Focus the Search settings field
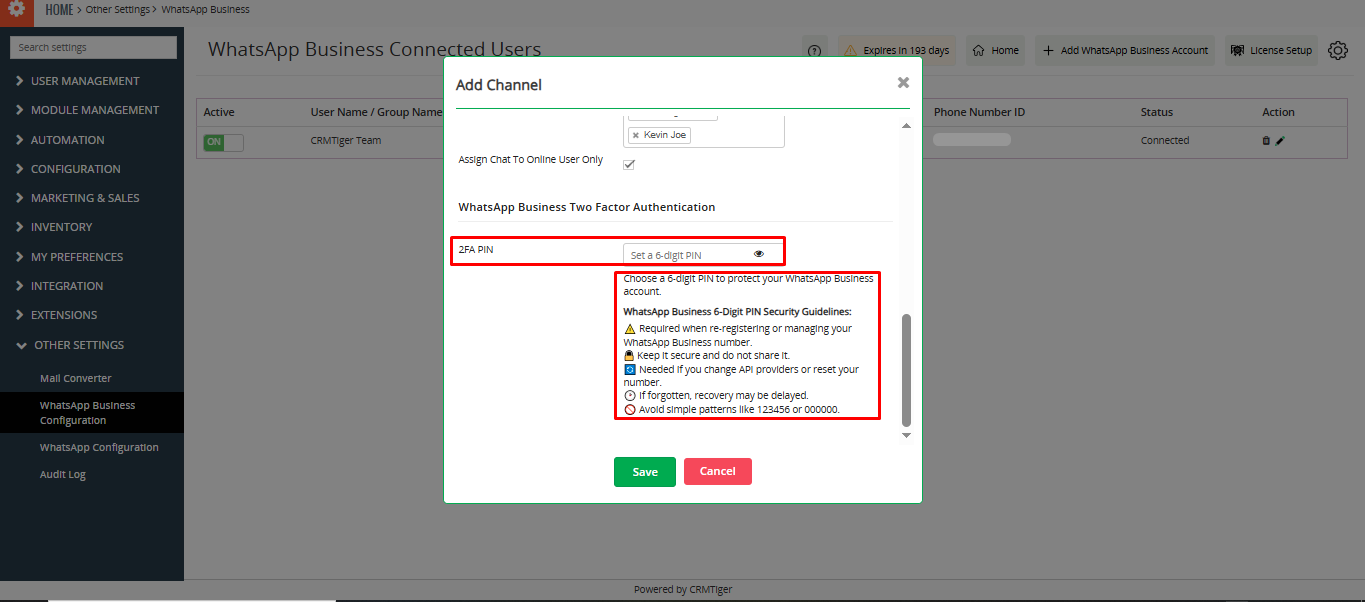The height and width of the screenshot is (602, 1365). pyautogui.click(x=93, y=47)
